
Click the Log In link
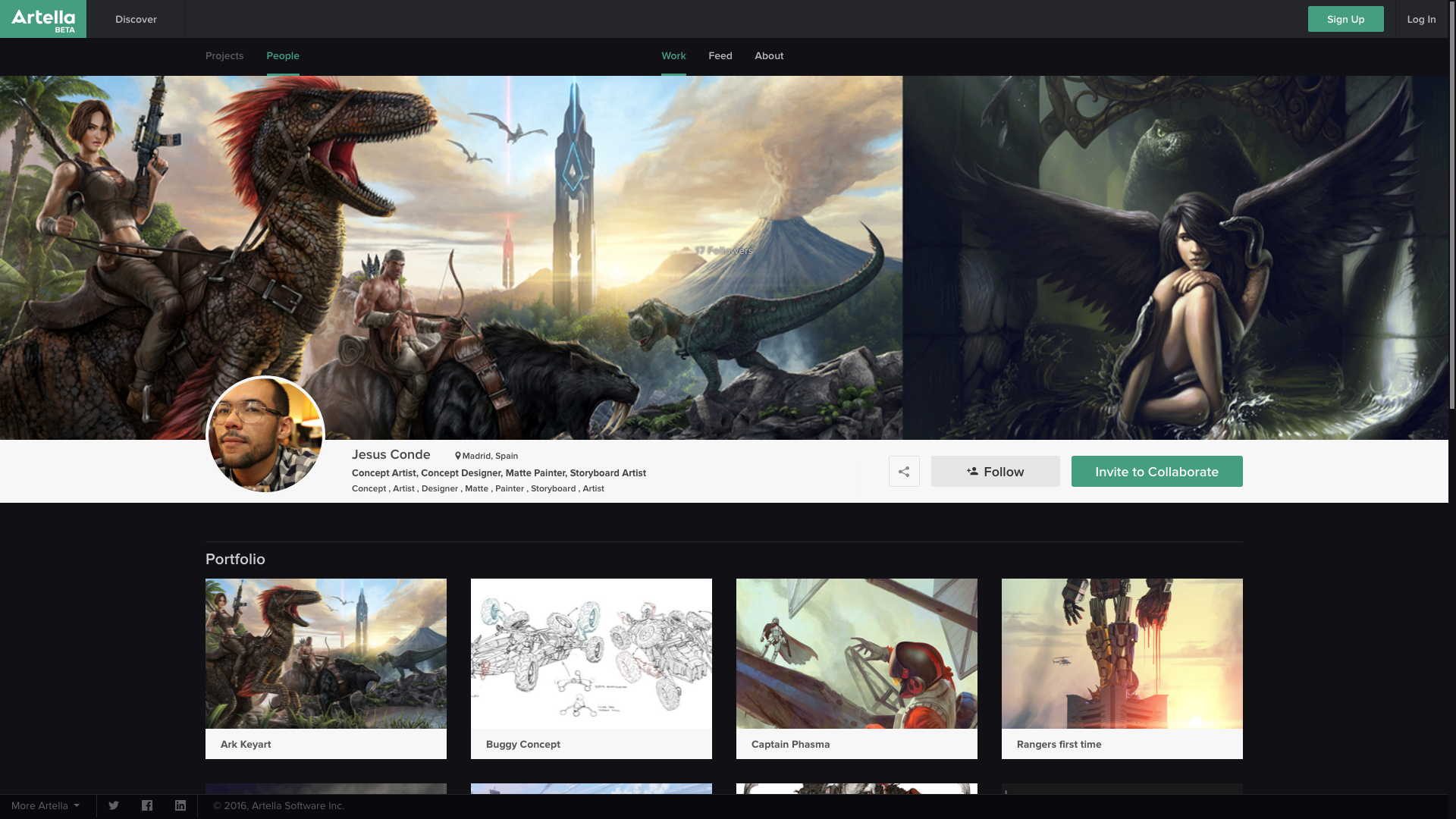pos(1421,19)
